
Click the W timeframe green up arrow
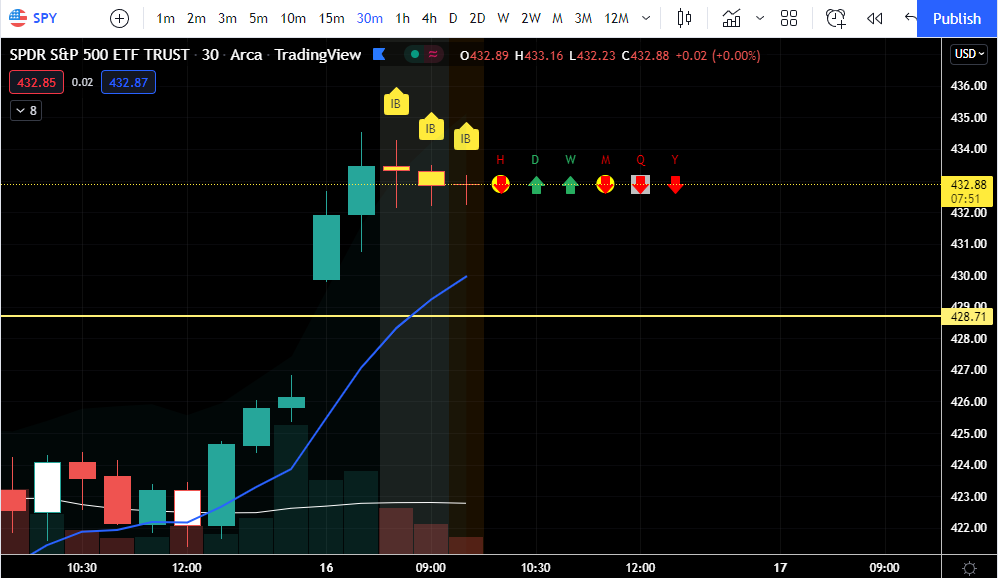pos(570,185)
